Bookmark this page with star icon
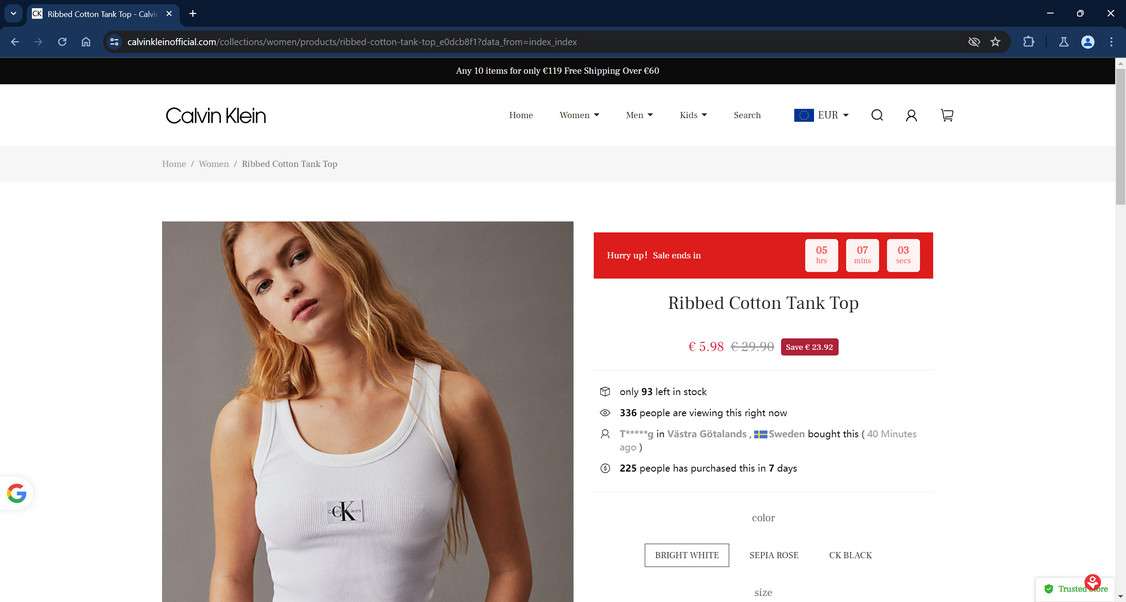Screen dimensions: 1126x602 click(995, 42)
